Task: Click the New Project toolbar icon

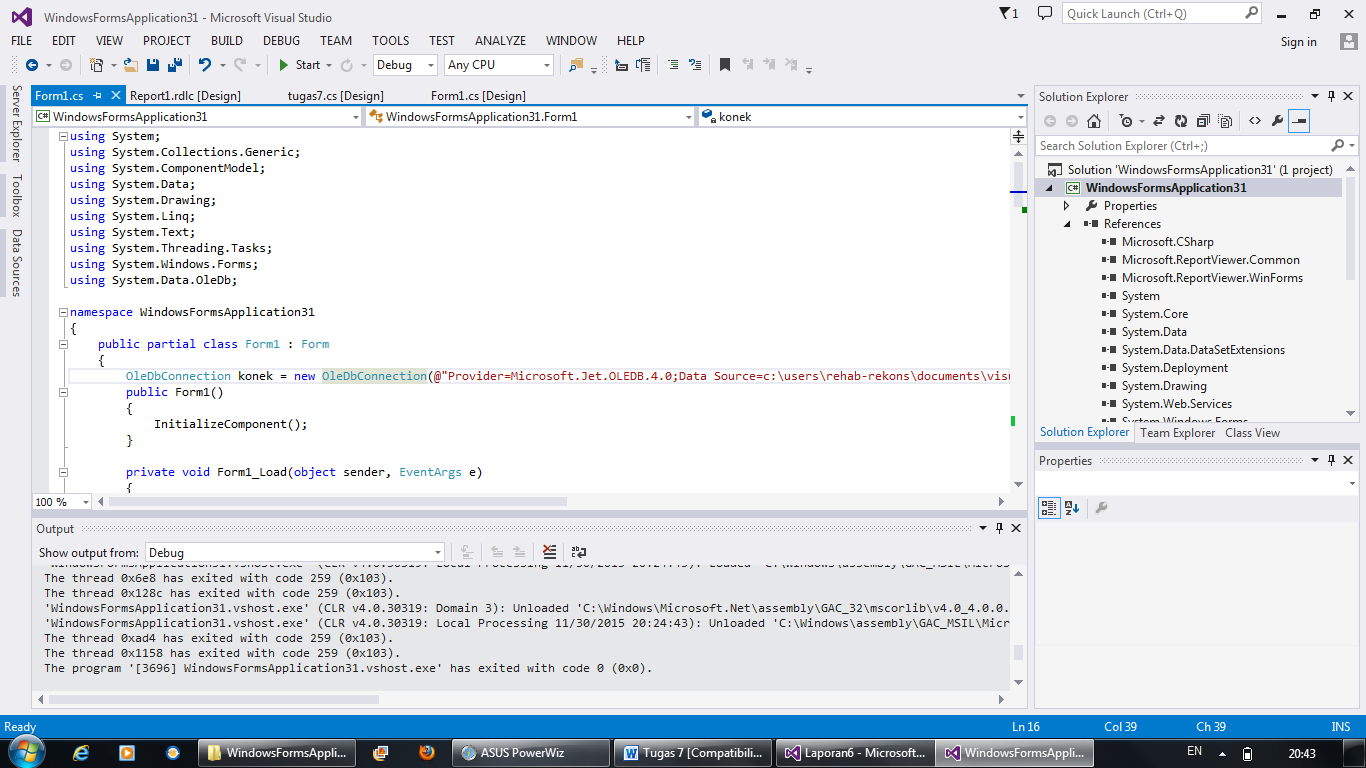Action: coord(97,65)
